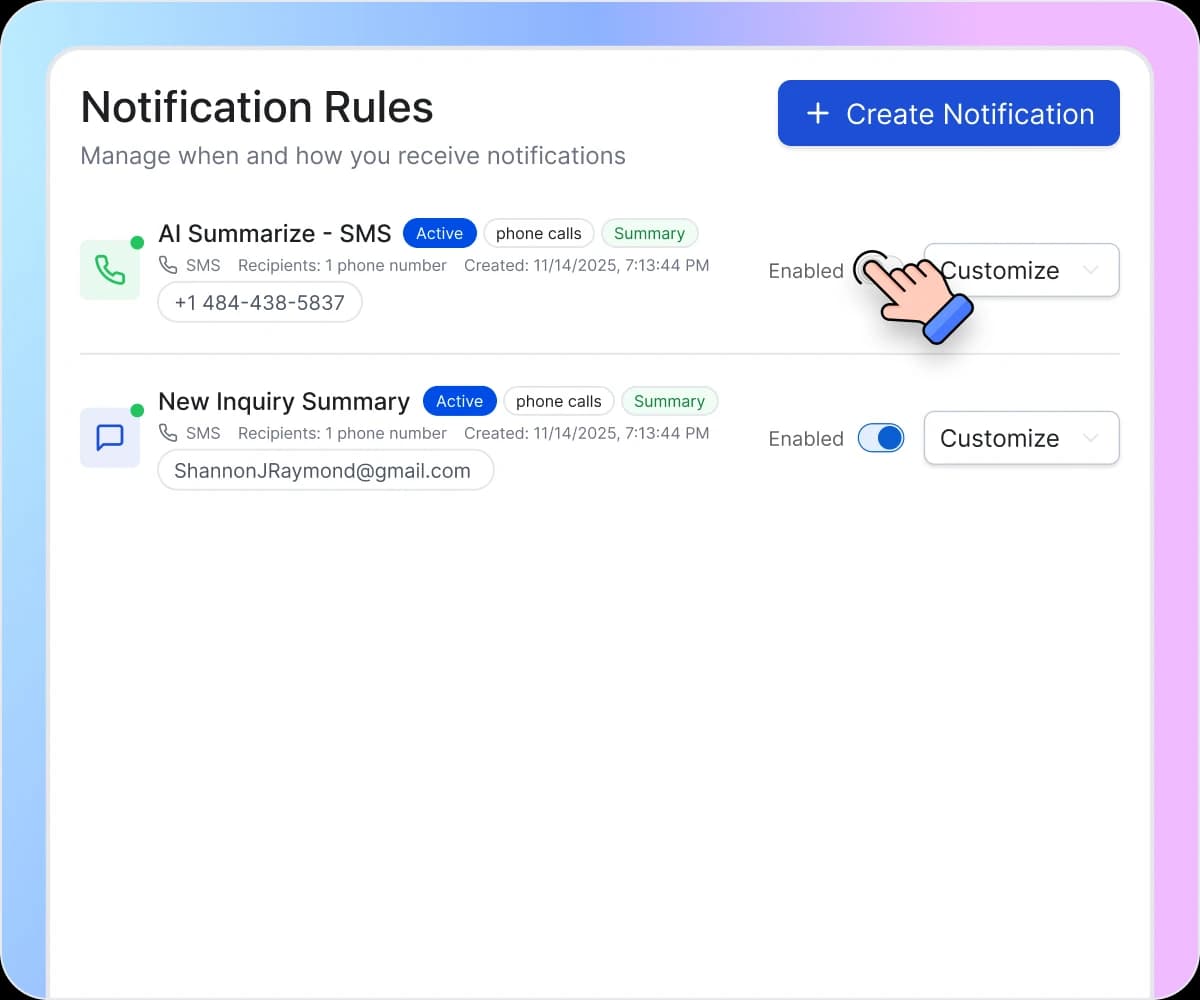Click the SMS phone icon on New Inquiry Summary row
The width and height of the screenshot is (1200, 1000).
pyautogui.click(x=168, y=433)
